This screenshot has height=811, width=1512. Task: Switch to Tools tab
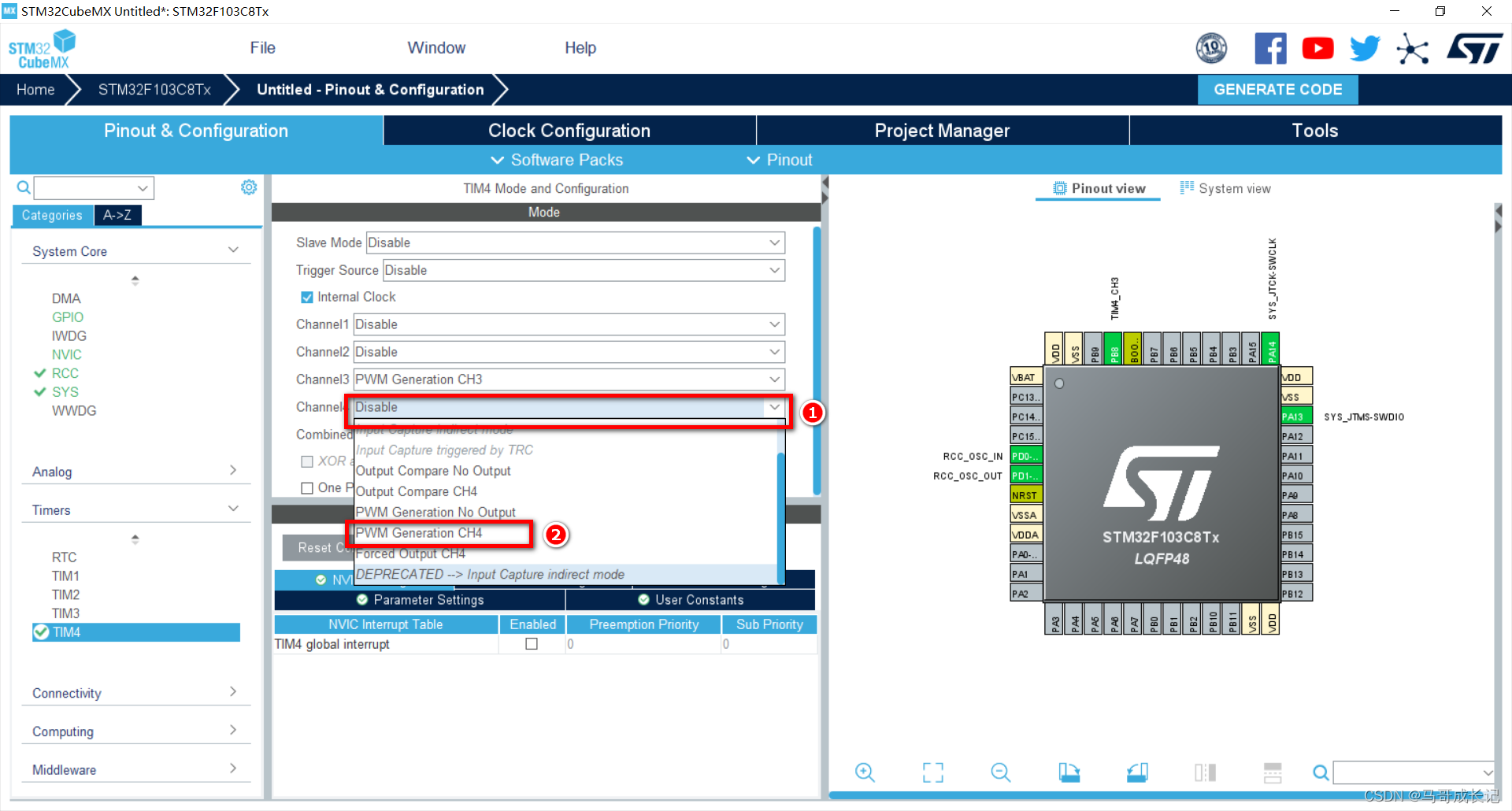point(1315,131)
